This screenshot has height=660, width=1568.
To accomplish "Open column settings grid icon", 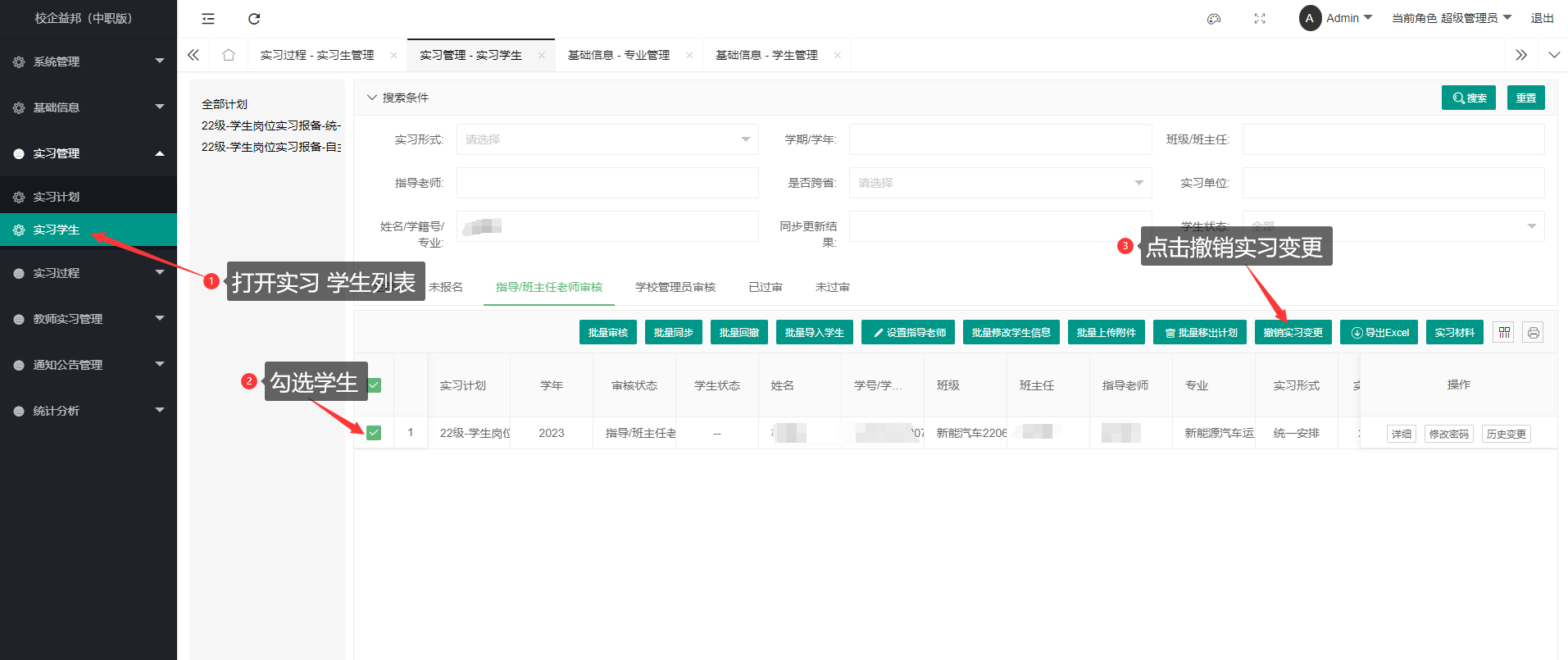I will (x=1503, y=332).
